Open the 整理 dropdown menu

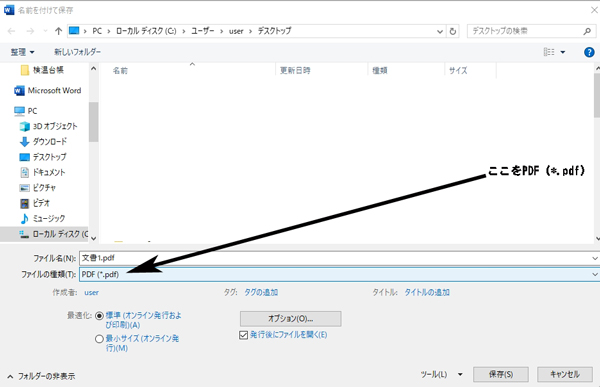(x=22, y=52)
